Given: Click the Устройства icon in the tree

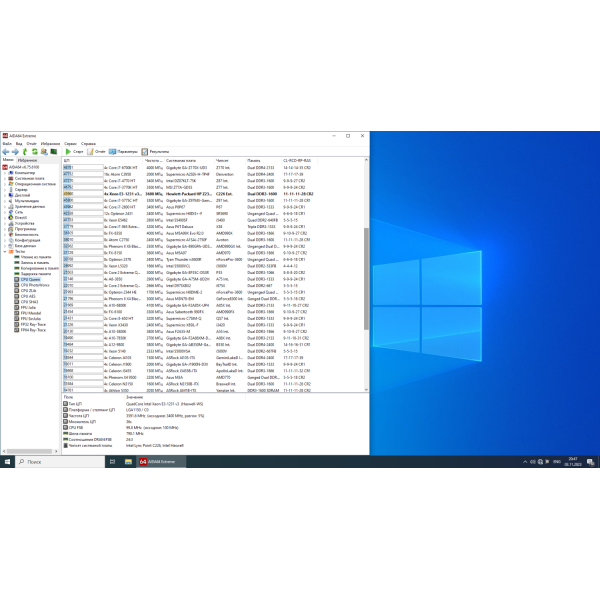Looking at the screenshot, I should point(11,223).
